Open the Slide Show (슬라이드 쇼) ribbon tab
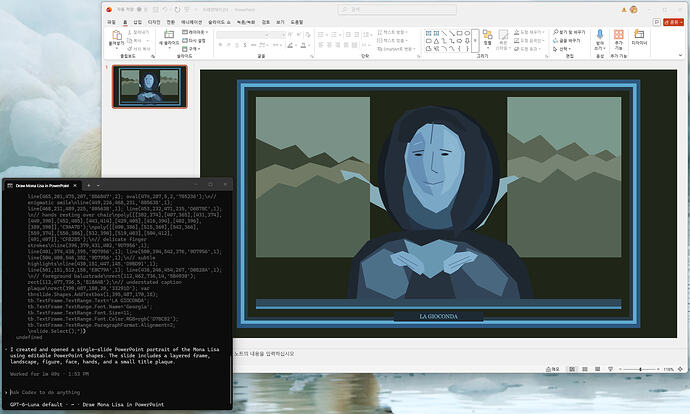690x414 pixels. (219, 22)
